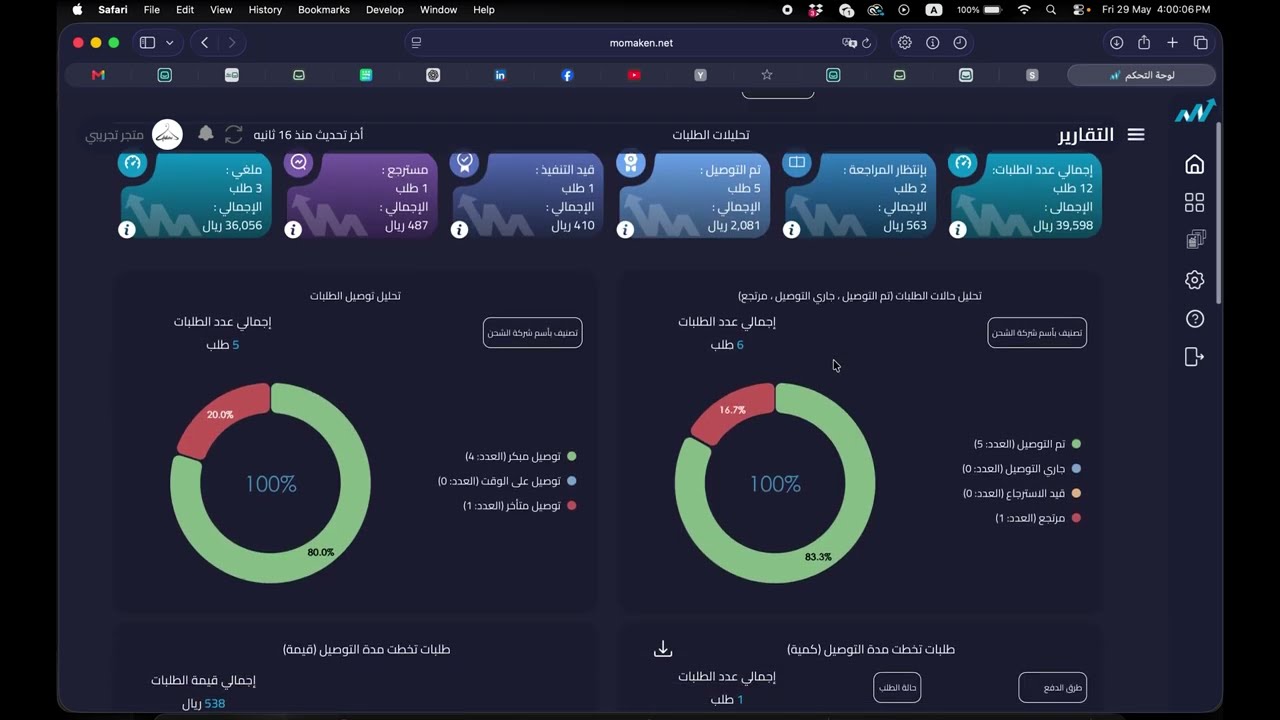1280x720 pixels.
Task: Open the Safari History menu
Action: [265, 10]
